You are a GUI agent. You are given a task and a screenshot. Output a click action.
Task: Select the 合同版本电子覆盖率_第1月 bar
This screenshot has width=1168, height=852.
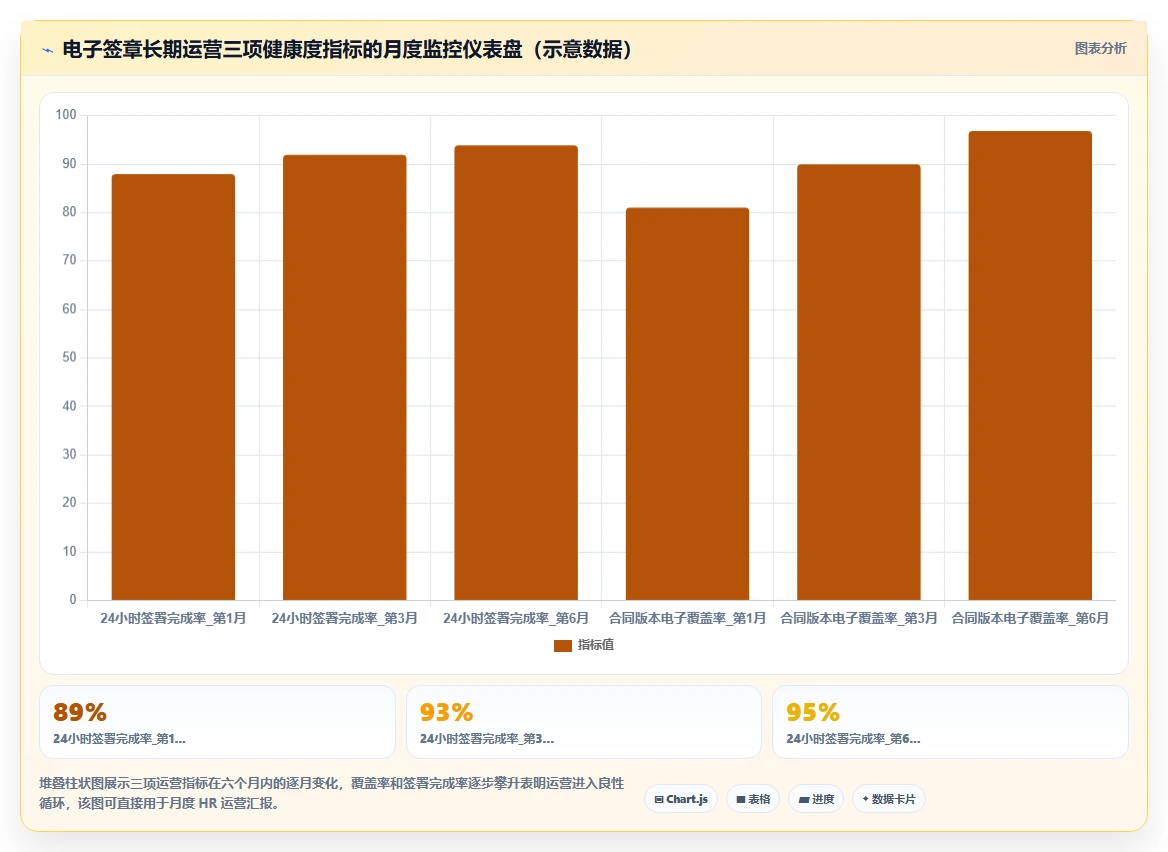(x=688, y=404)
